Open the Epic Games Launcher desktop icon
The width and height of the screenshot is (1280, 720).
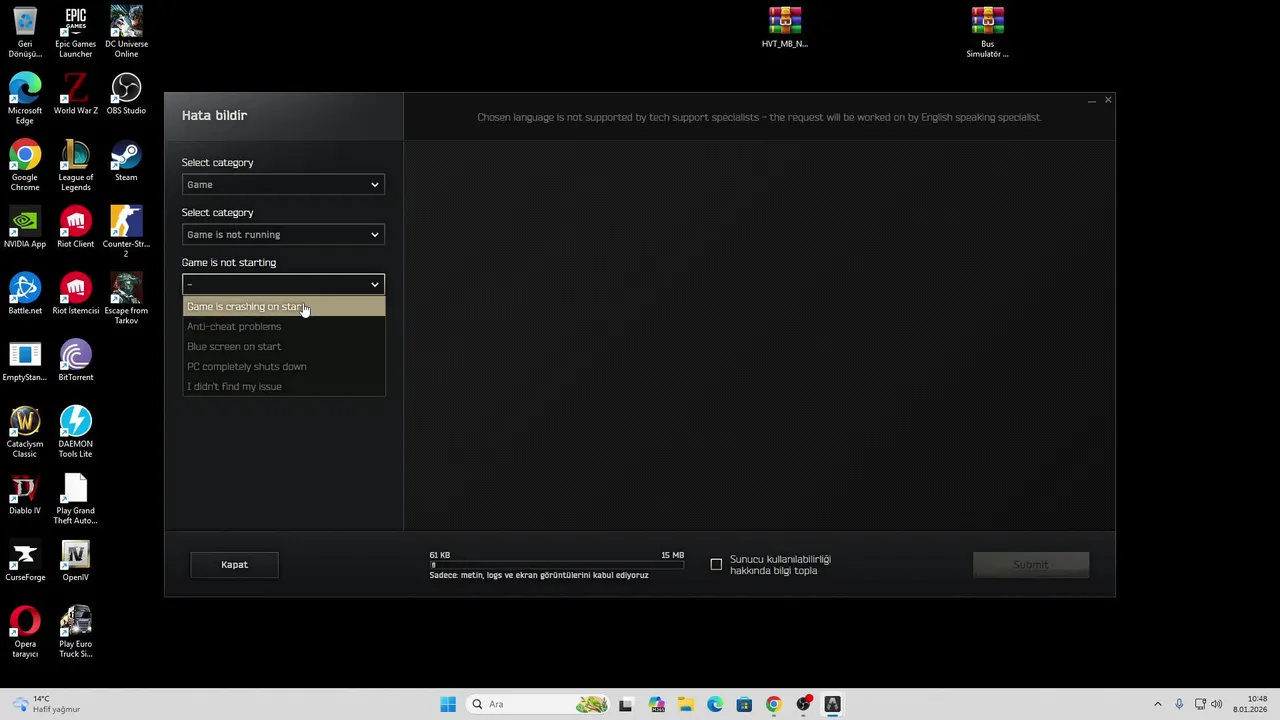pos(75,32)
